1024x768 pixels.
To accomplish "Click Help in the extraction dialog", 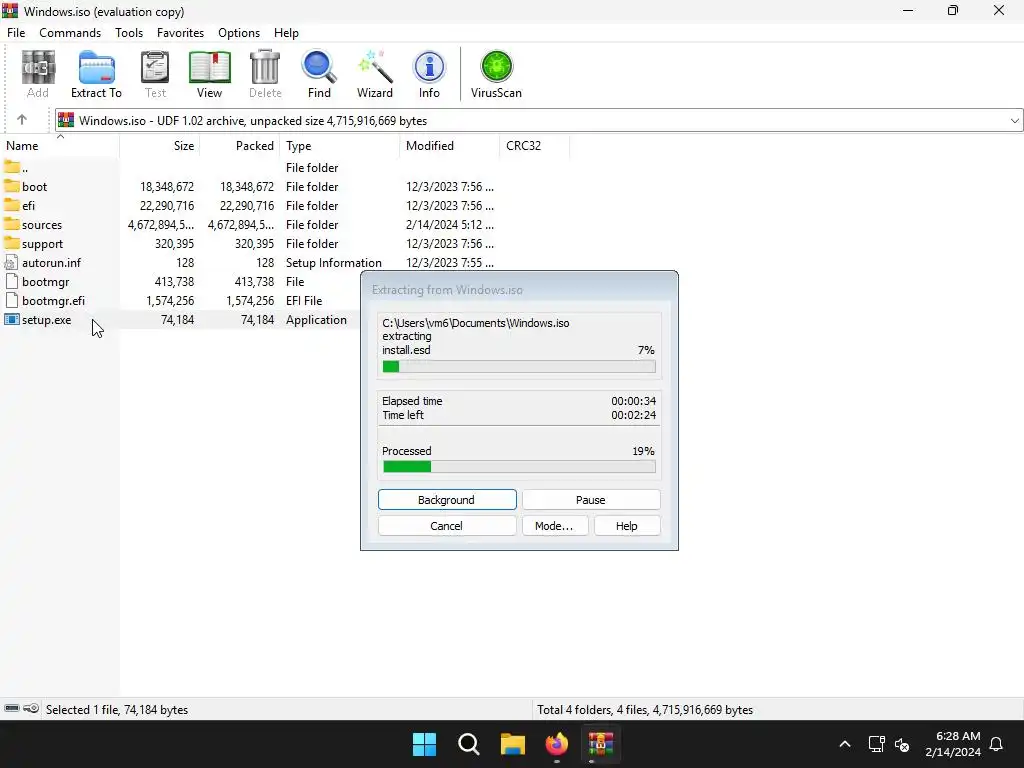I will click(x=627, y=526).
